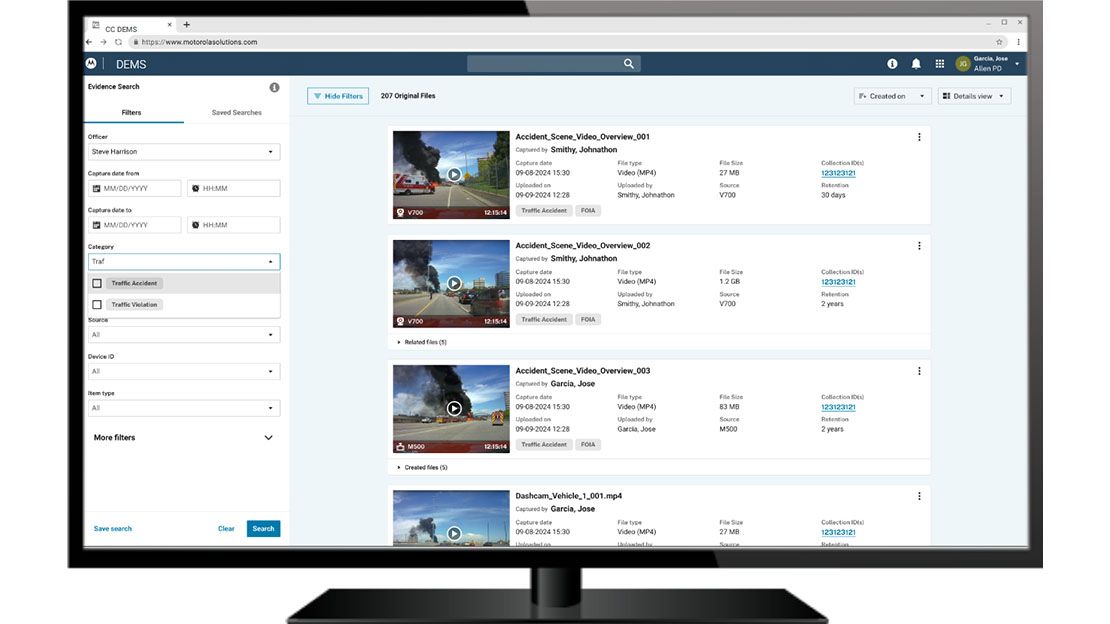The width and height of the screenshot is (1110, 624).
Task: Click the Hide Filters button
Action: [338, 96]
